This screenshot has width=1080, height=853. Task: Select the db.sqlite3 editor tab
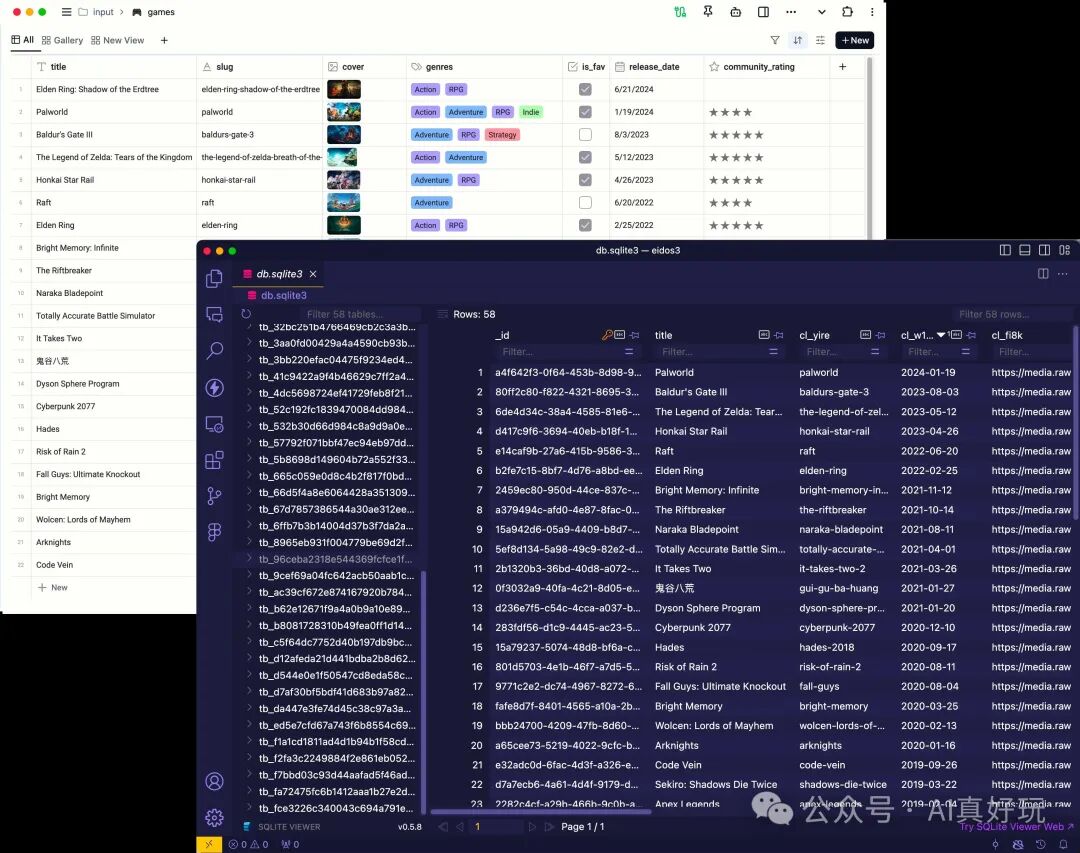[x=279, y=274]
